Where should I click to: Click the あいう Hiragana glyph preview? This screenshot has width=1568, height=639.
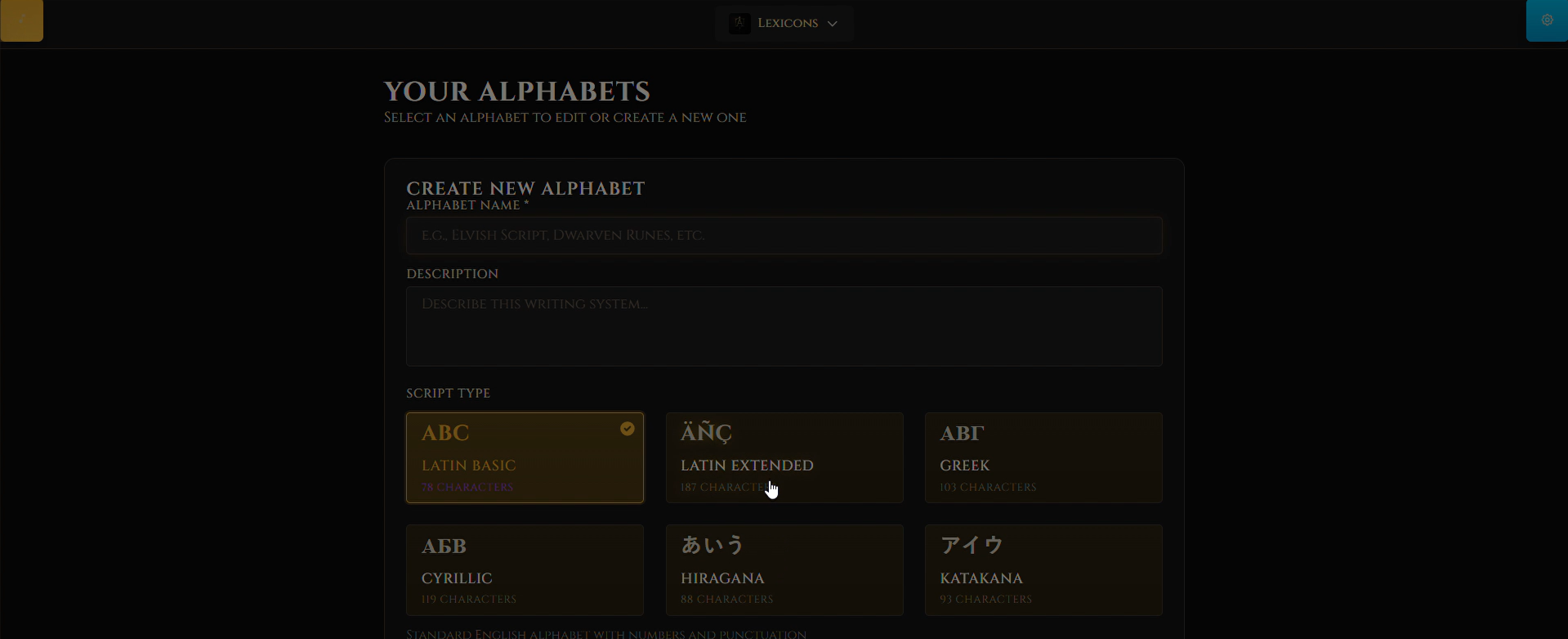(713, 545)
